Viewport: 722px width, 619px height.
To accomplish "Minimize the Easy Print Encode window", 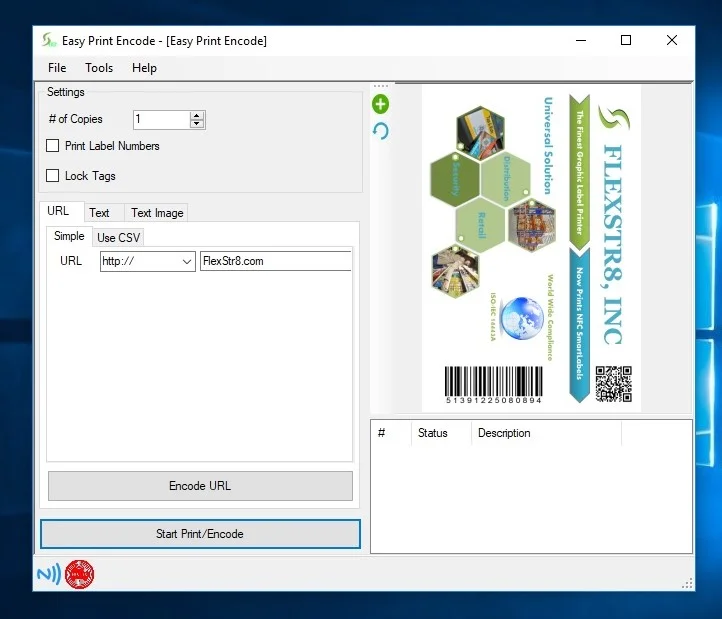I will click(x=581, y=41).
